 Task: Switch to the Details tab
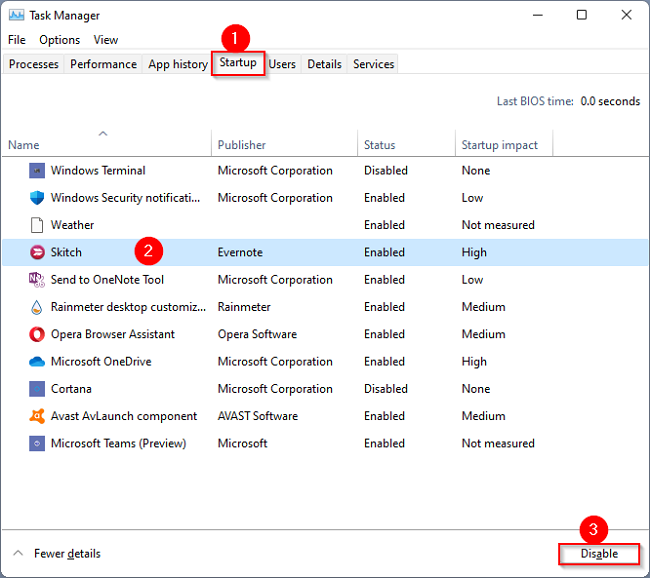coord(324,64)
